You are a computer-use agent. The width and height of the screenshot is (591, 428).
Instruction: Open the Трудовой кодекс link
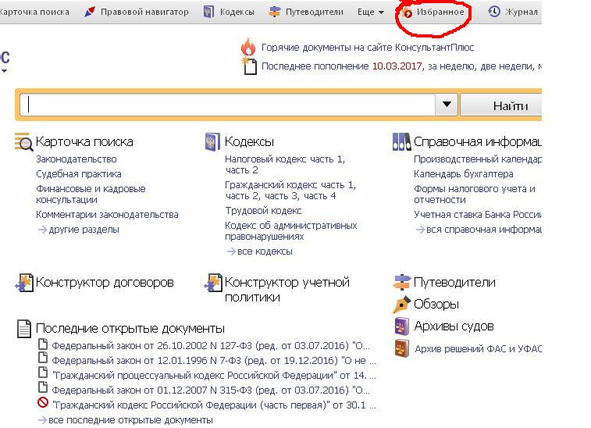click(x=263, y=211)
